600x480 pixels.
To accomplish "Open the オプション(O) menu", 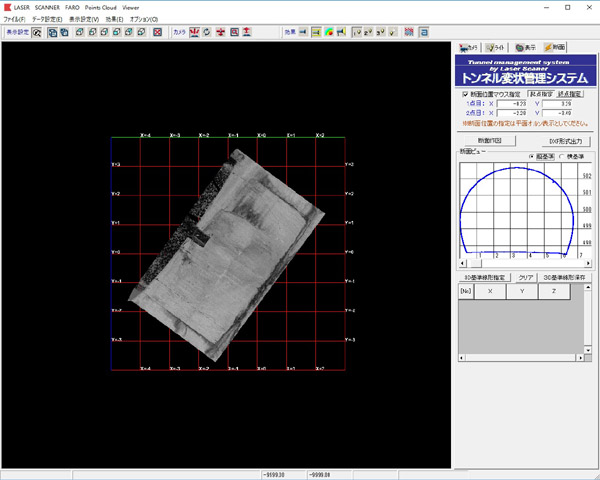I will [x=144, y=19].
